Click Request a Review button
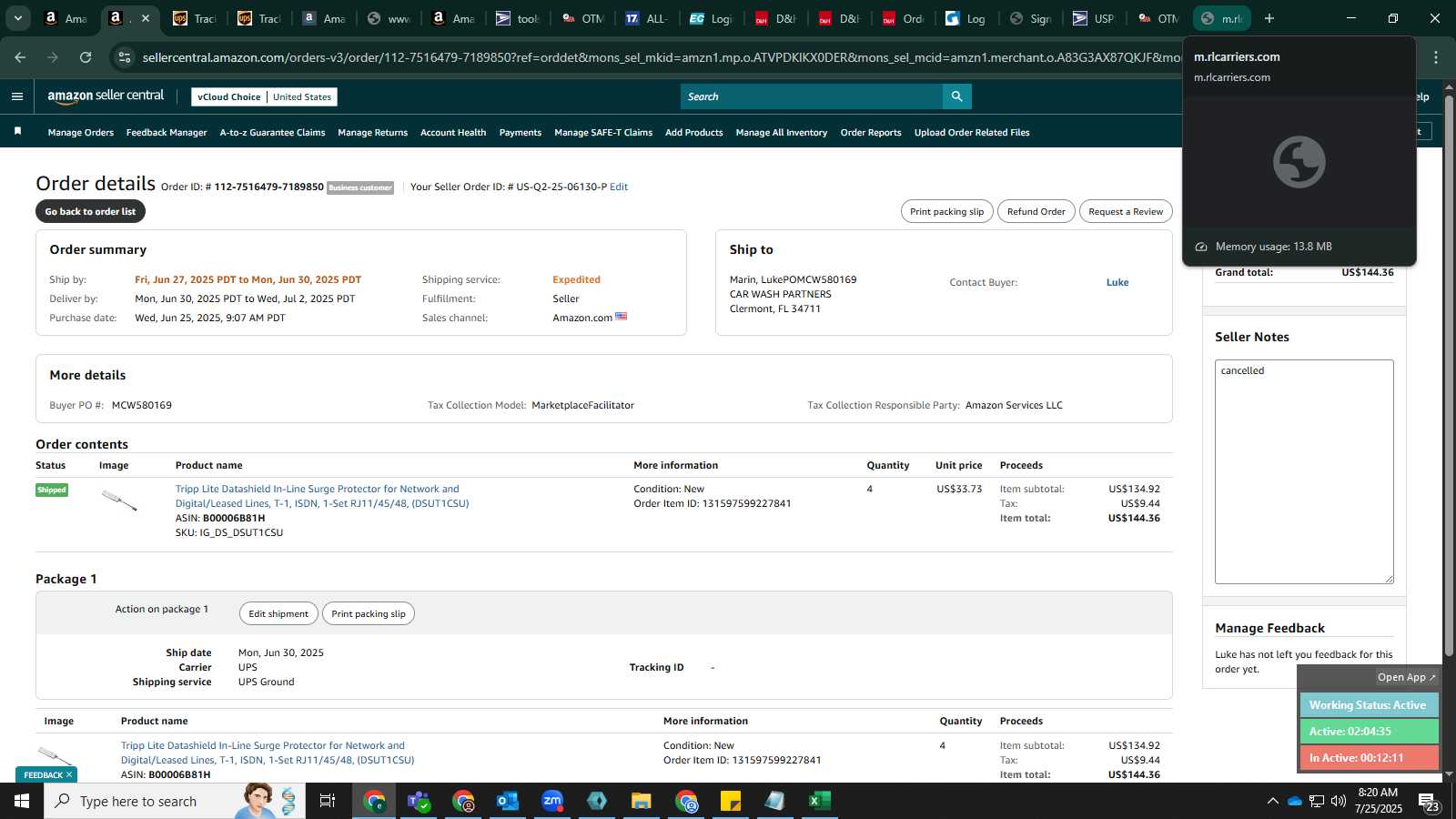Screen dimensions: 1456x819 pyautogui.click(x=1126, y=211)
